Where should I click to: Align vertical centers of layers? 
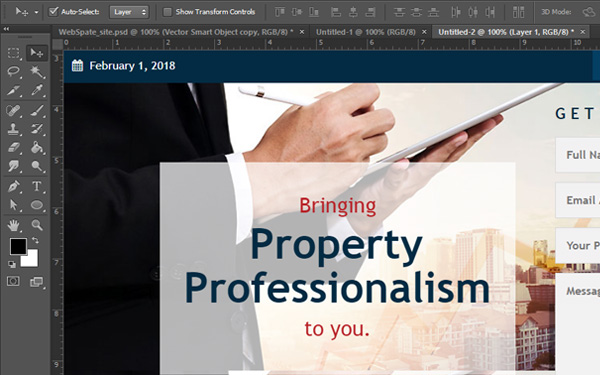[297, 12]
